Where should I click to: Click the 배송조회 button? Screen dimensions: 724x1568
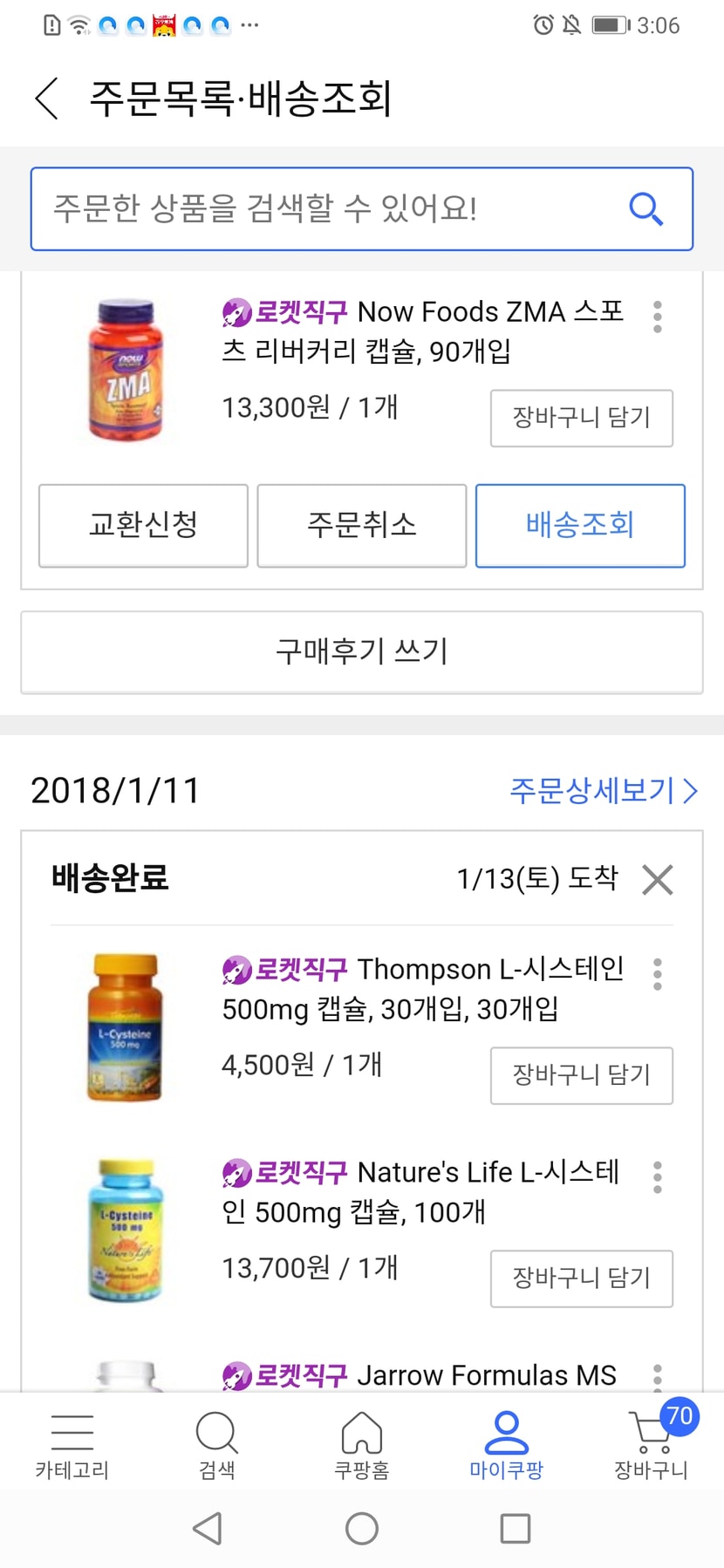[x=580, y=525]
